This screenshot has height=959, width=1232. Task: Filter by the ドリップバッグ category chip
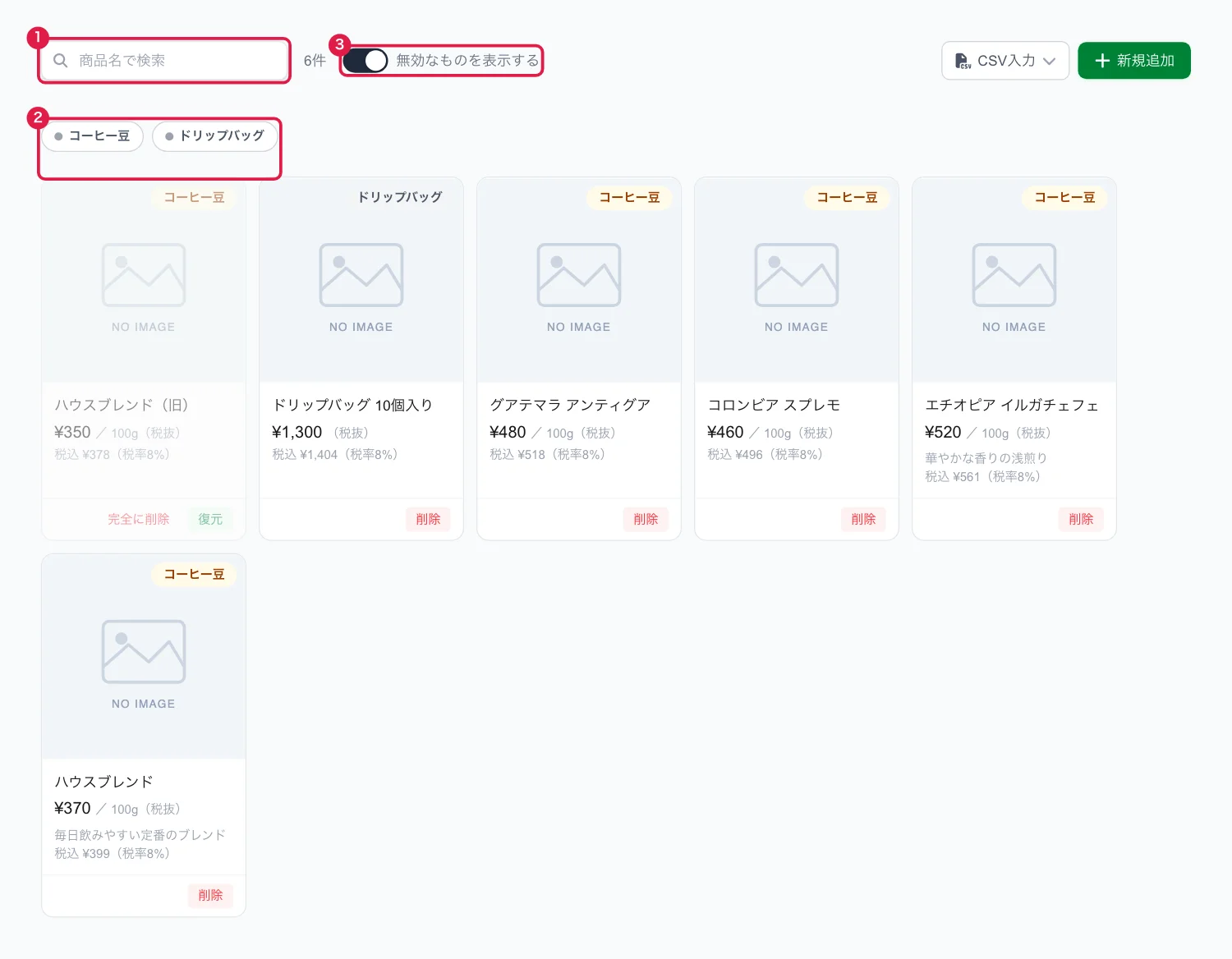point(215,136)
